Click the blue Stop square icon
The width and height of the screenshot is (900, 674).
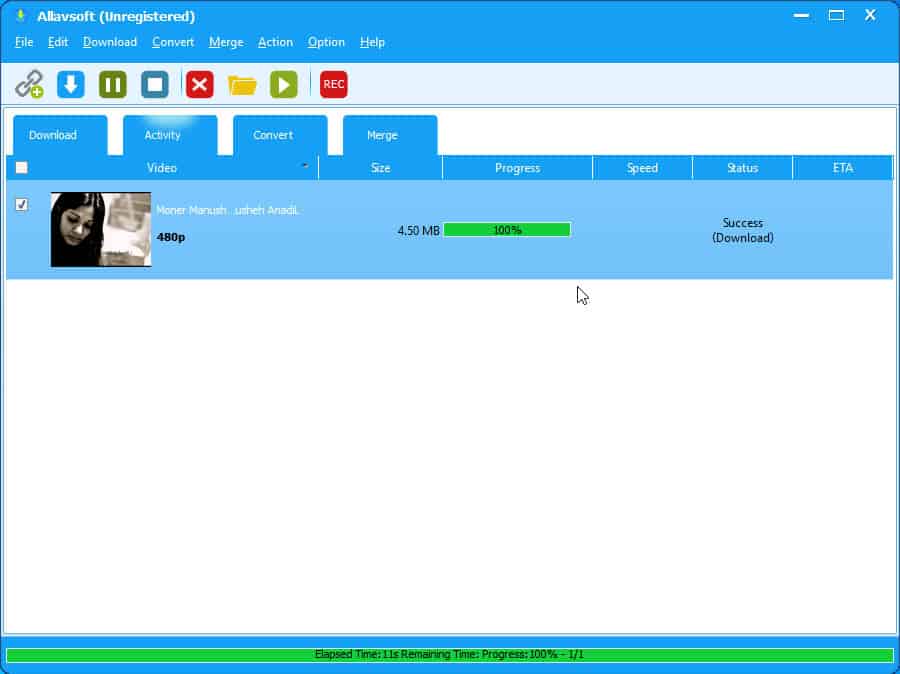pyautogui.click(x=155, y=84)
